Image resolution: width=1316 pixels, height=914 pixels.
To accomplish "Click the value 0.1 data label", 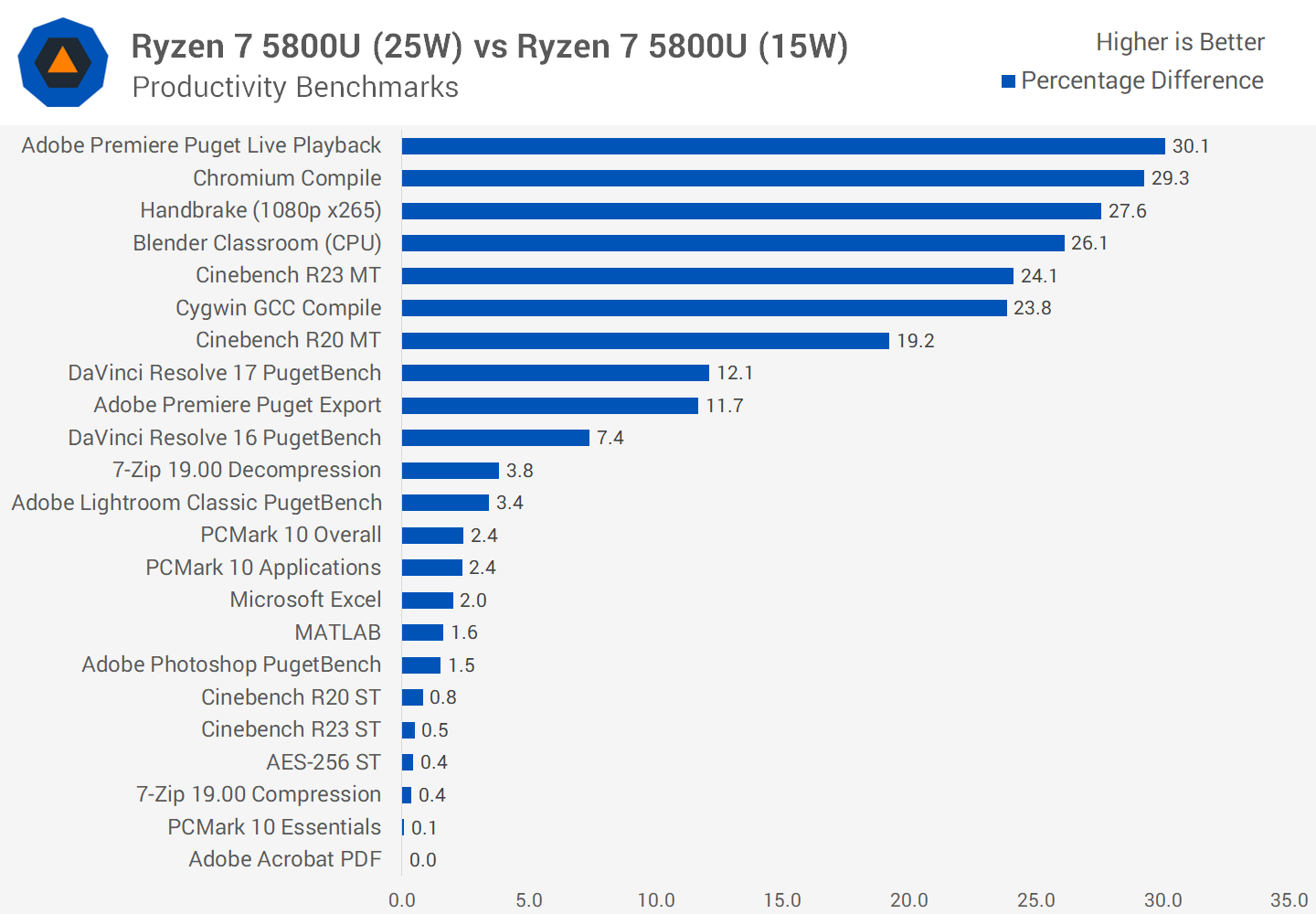I will [424, 828].
